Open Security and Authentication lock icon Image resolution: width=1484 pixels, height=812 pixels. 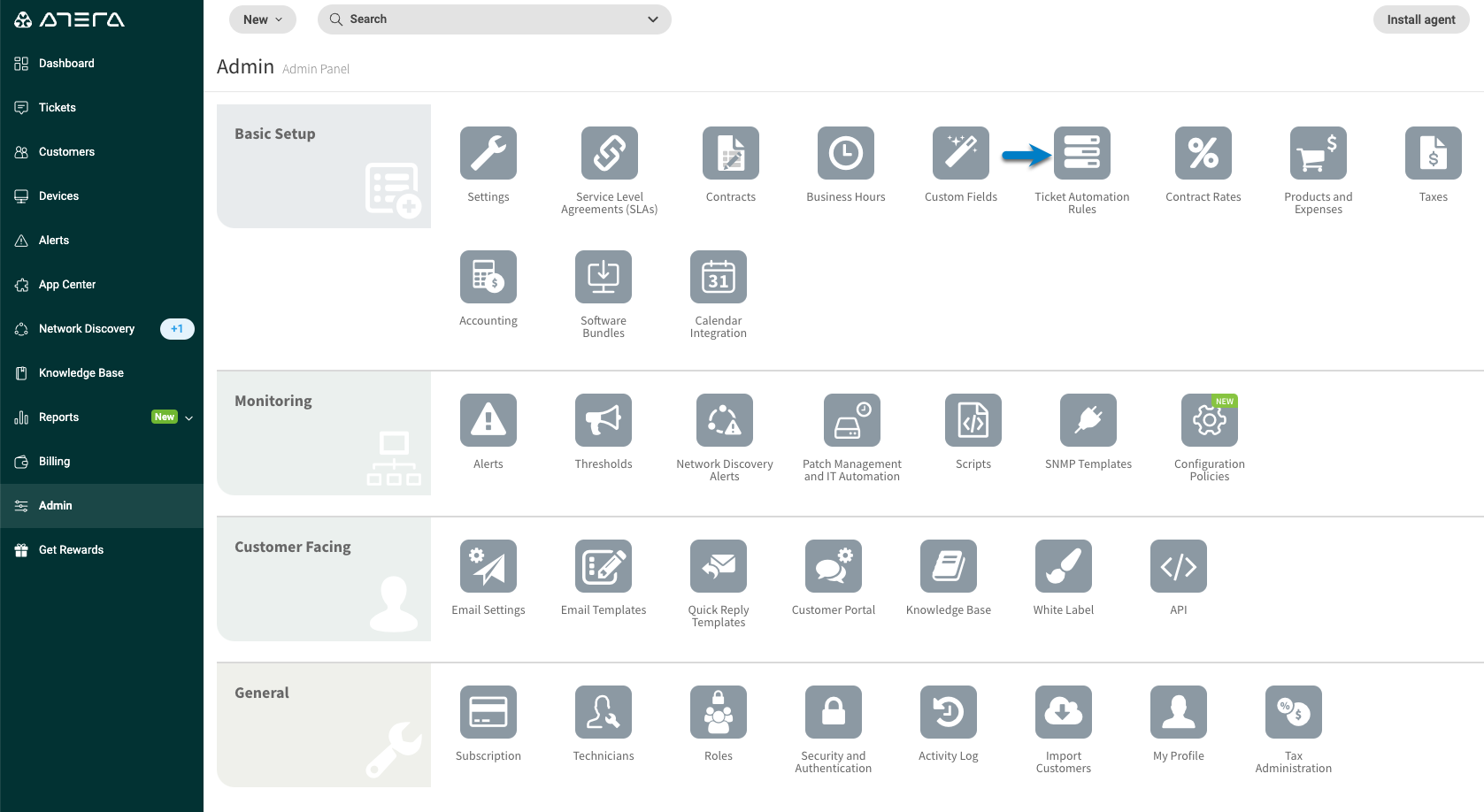(x=834, y=712)
